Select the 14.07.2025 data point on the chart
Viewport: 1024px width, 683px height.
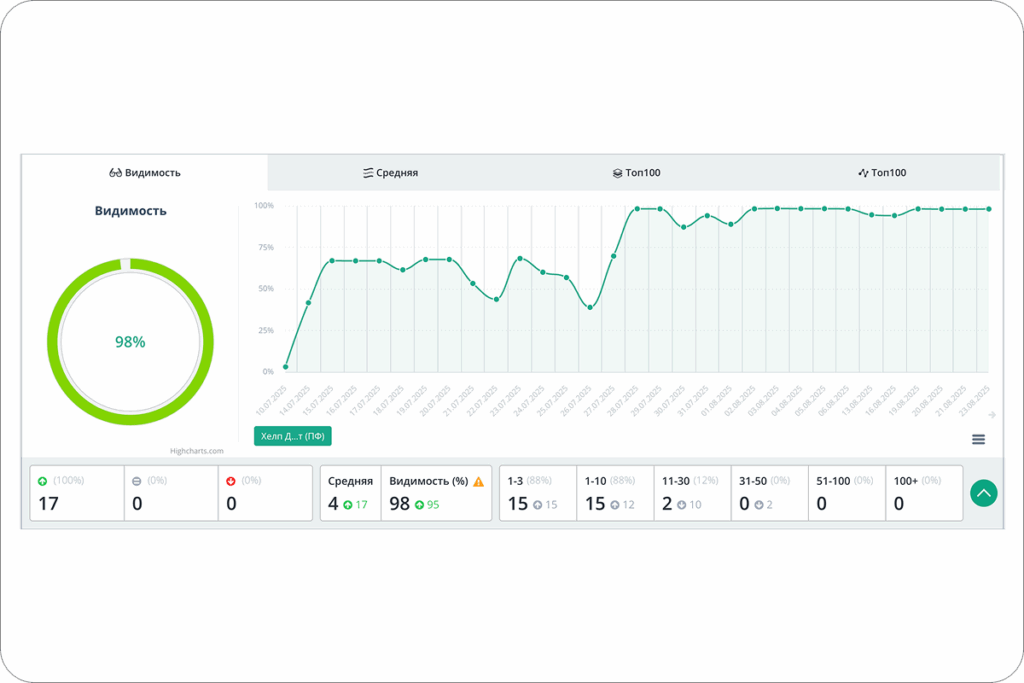point(309,303)
